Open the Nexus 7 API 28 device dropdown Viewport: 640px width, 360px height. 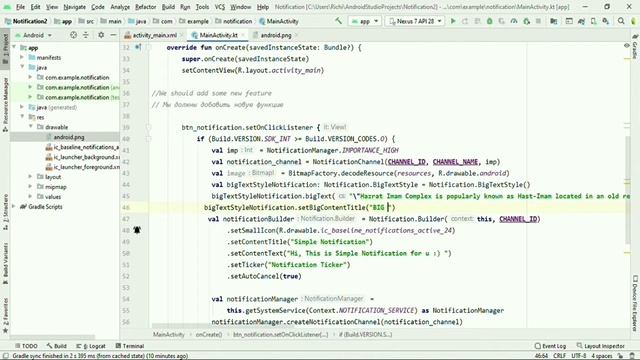click(x=415, y=21)
